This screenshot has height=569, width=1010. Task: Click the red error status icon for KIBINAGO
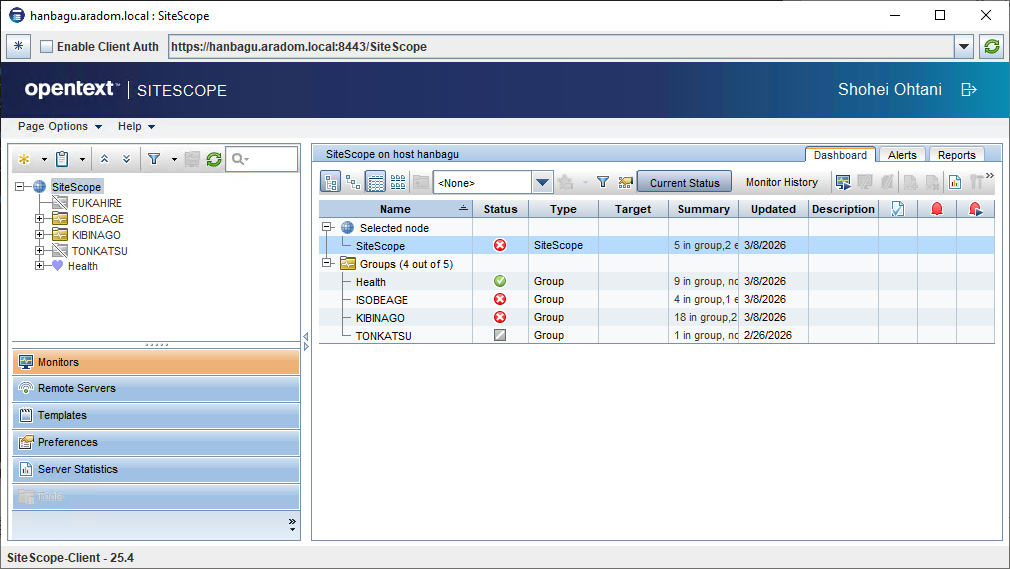500,317
